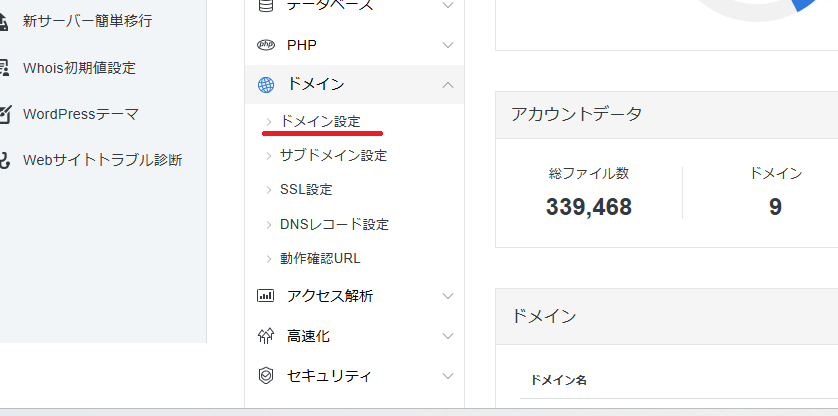
Task: Open サブドメイン設定 from the submenu
Action: [333, 155]
